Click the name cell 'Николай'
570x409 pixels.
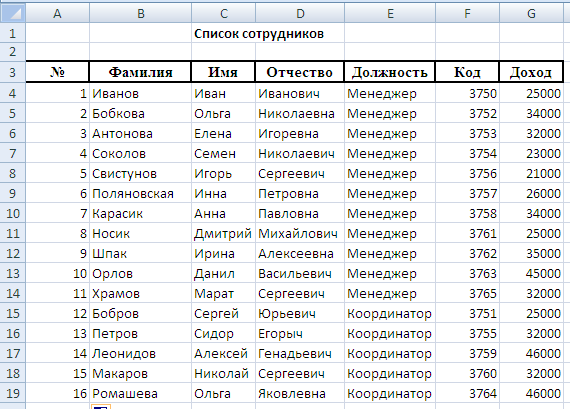click(223, 373)
